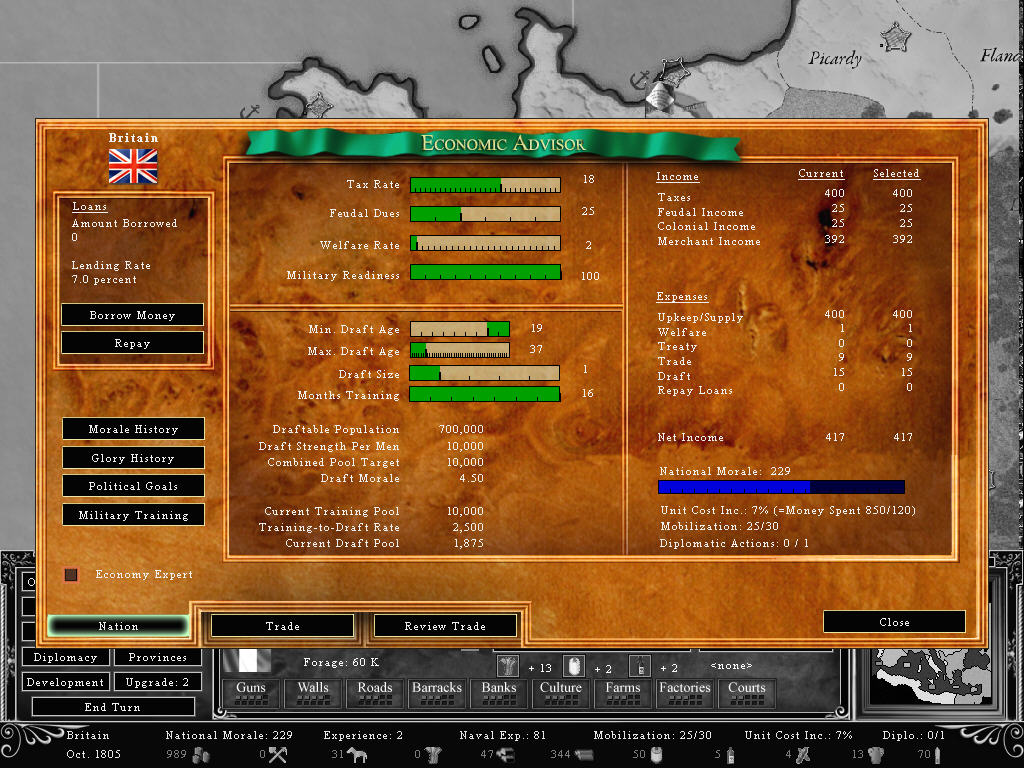Select the Courts development button

[x=746, y=693]
